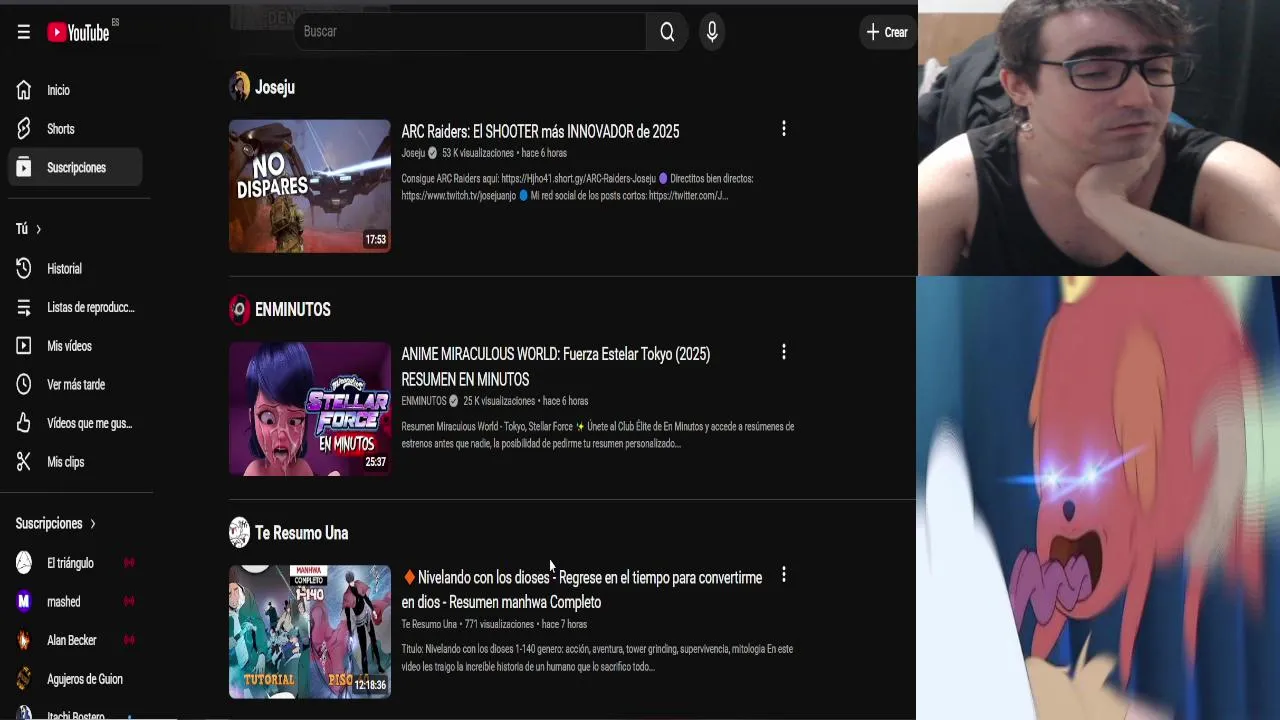
Task: Open Mis vídeos
Action: tap(76, 346)
